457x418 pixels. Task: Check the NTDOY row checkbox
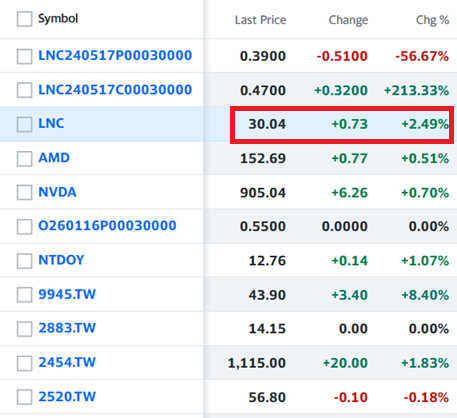click(x=24, y=261)
